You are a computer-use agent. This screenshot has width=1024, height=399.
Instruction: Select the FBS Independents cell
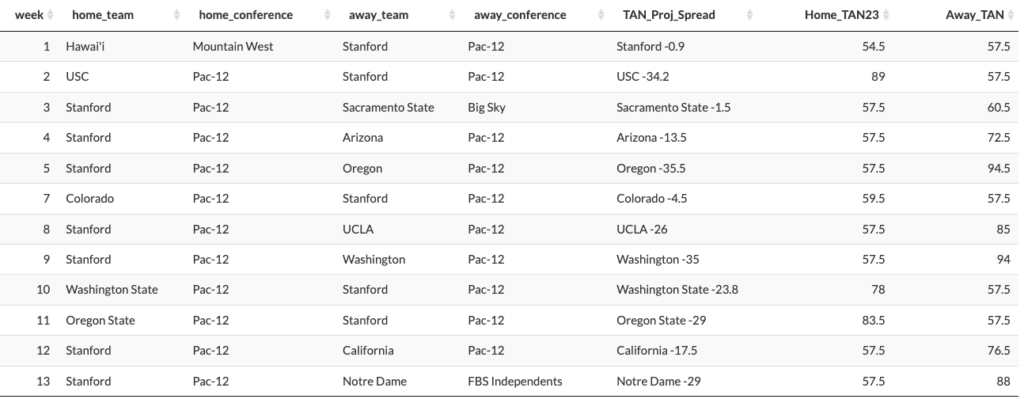coord(515,381)
